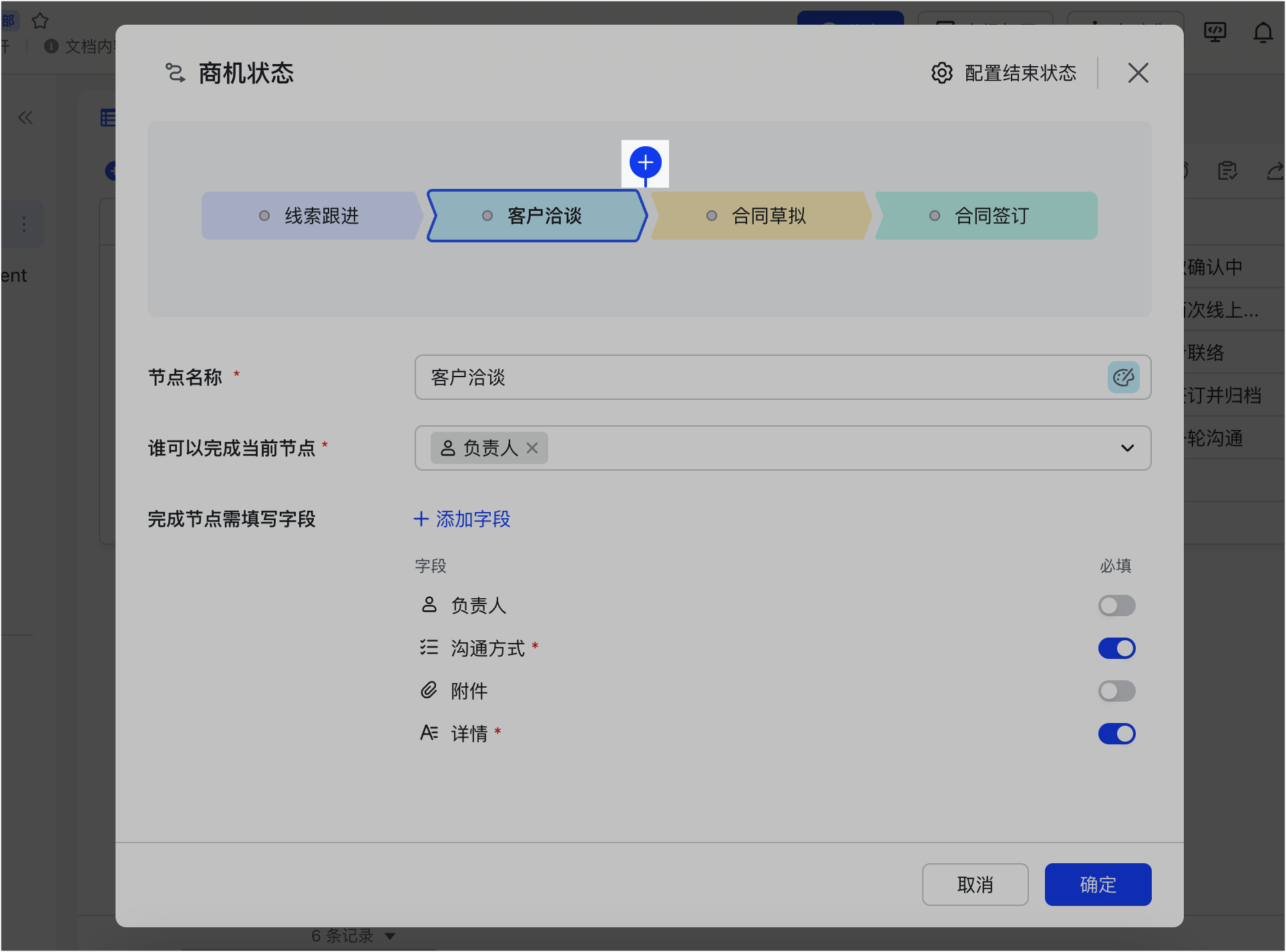The width and height of the screenshot is (1286, 952).
Task: Select the 合同签订 stage node
Action: coord(986,216)
